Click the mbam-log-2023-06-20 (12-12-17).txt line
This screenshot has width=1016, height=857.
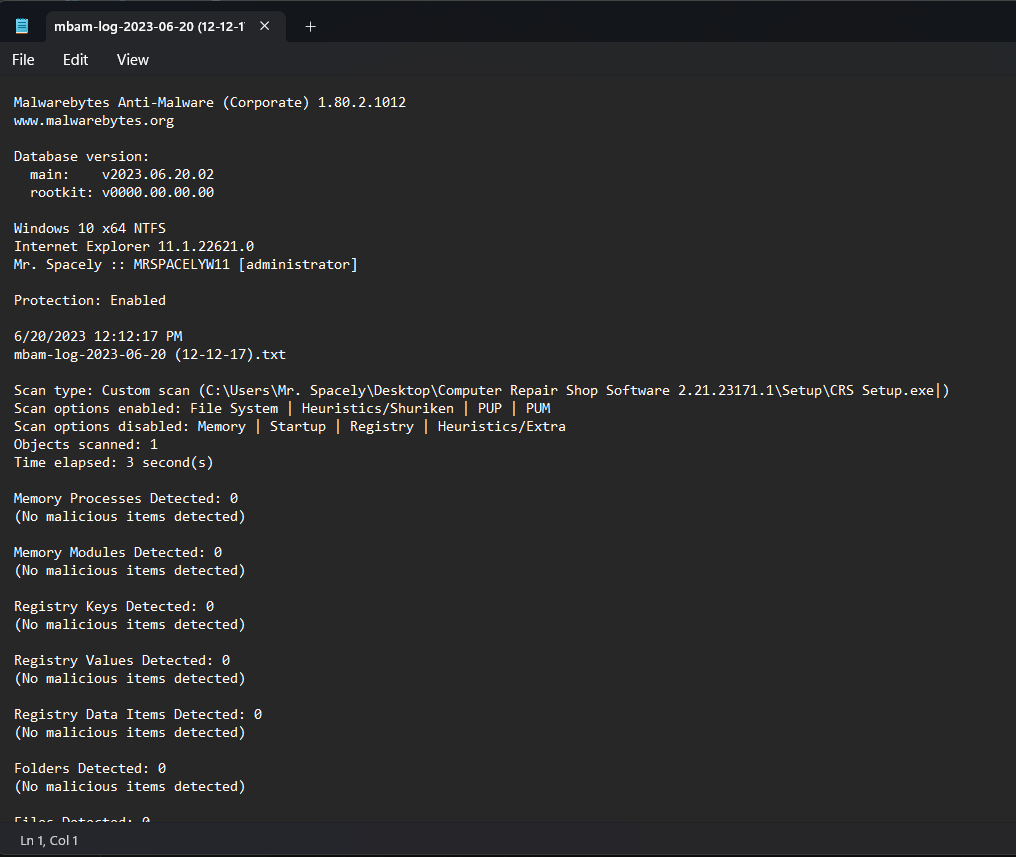click(x=150, y=354)
